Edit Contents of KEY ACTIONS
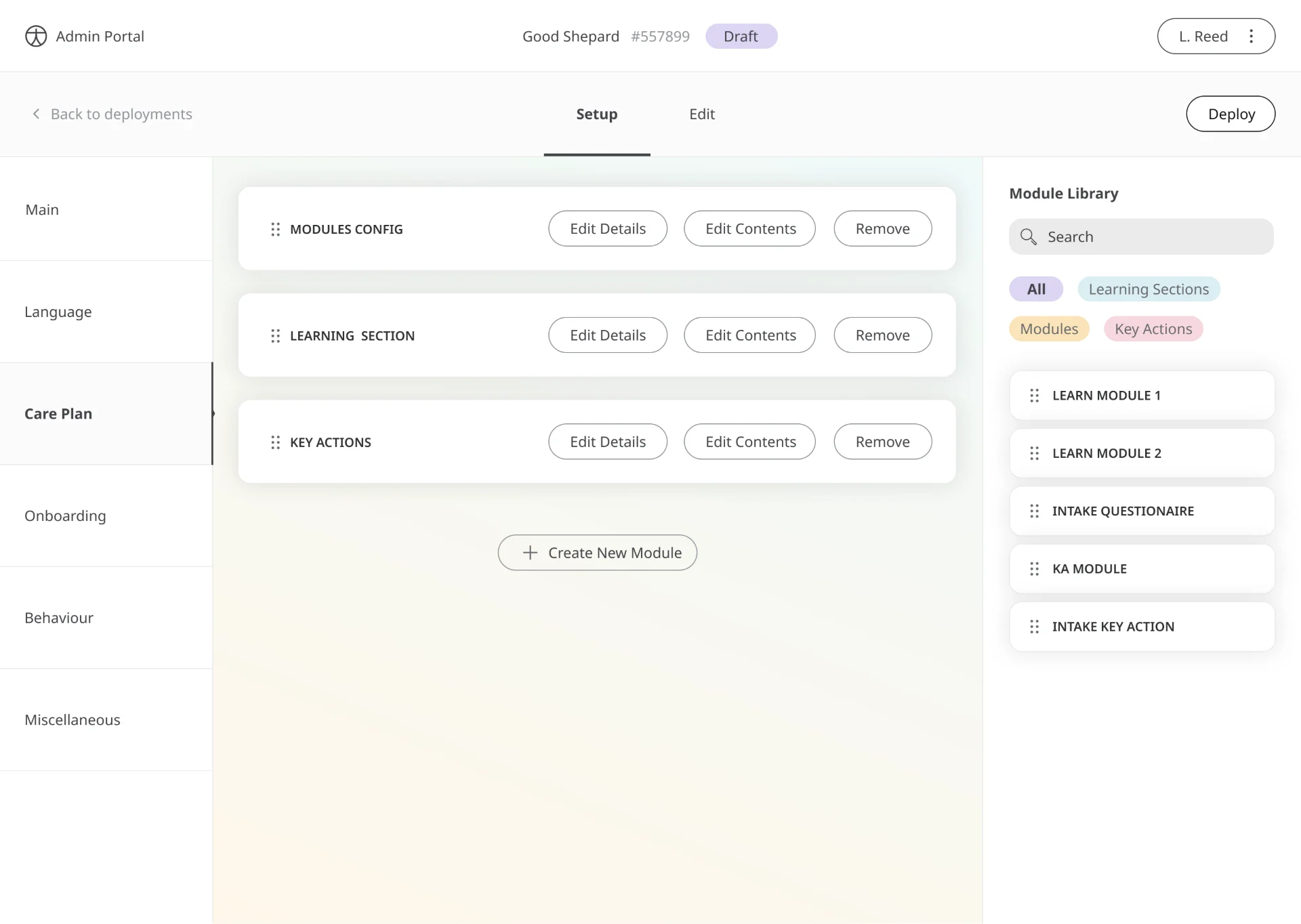This screenshot has width=1301, height=924. point(750,442)
